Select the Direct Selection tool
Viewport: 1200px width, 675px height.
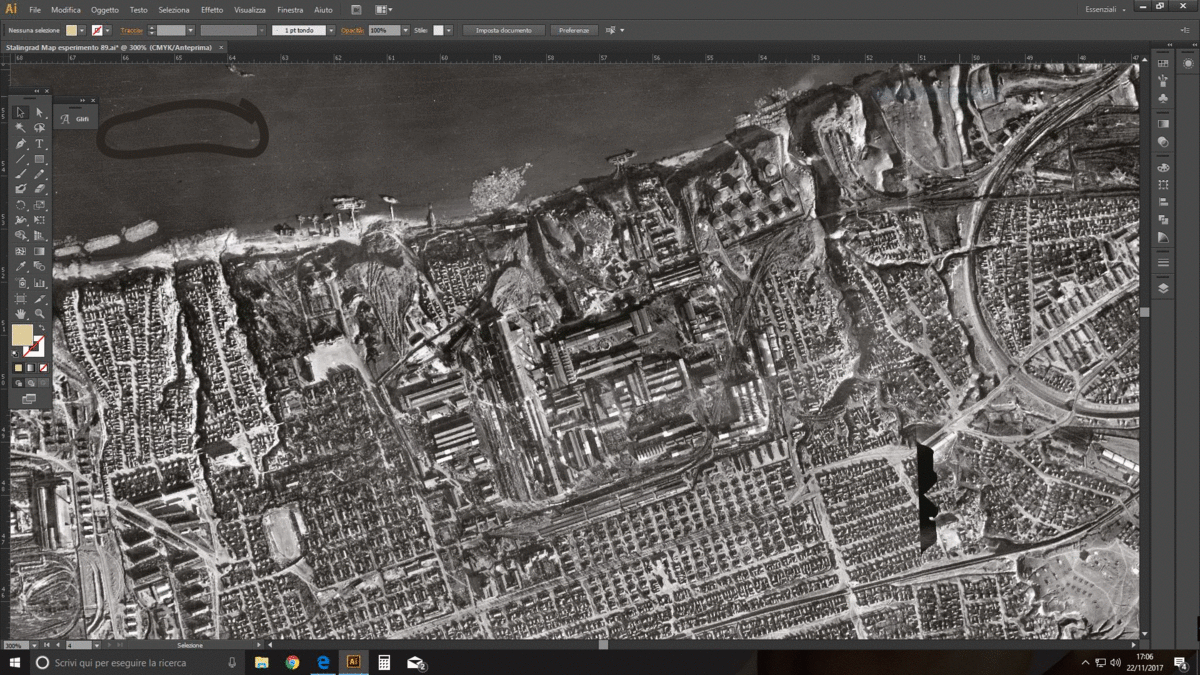[40, 112]
